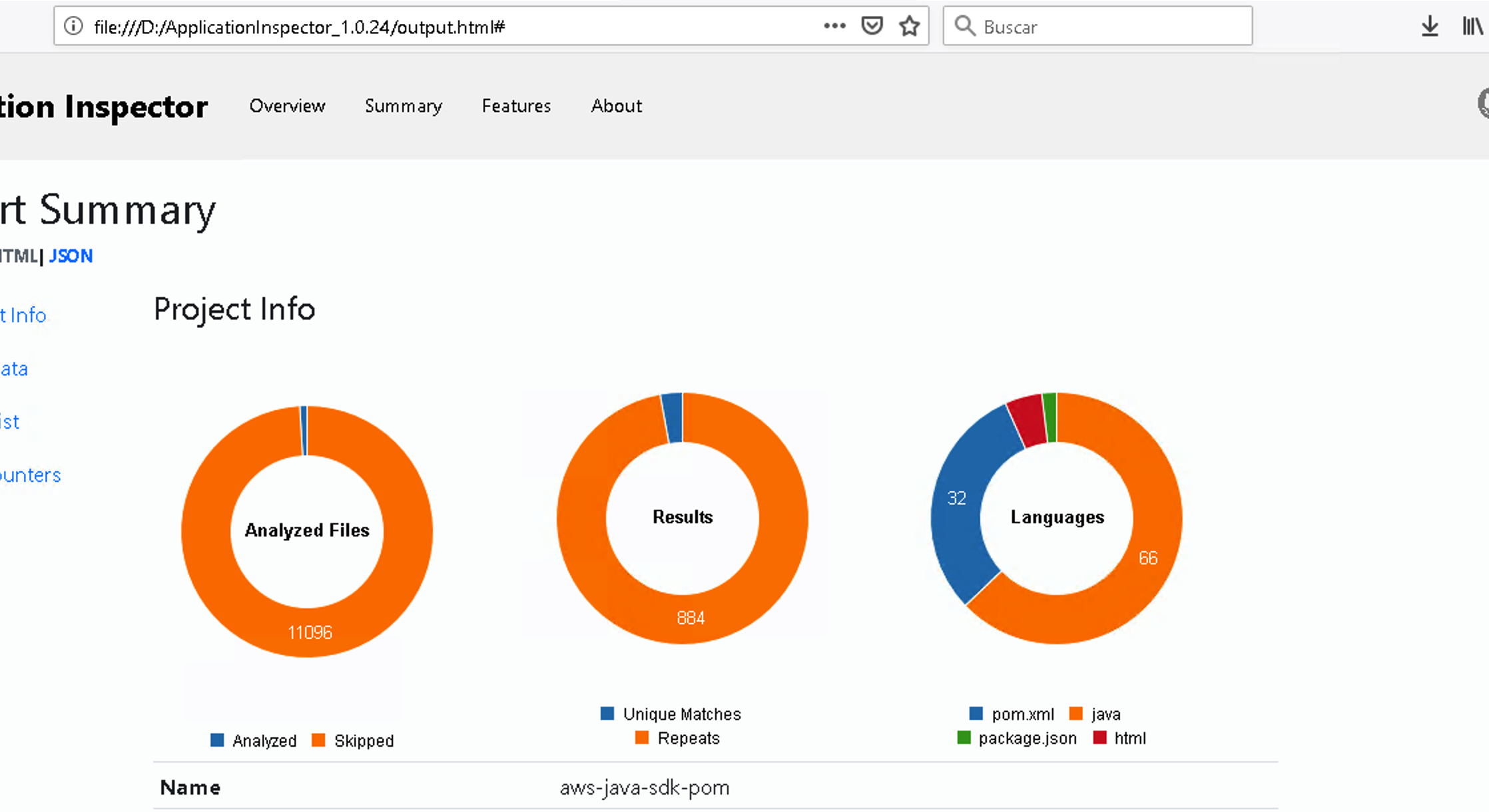This screenshot has height=812, width=1489.
Task: Bookmark the page with the star icon
Action: pyautogui.click(x=908, y=25)
